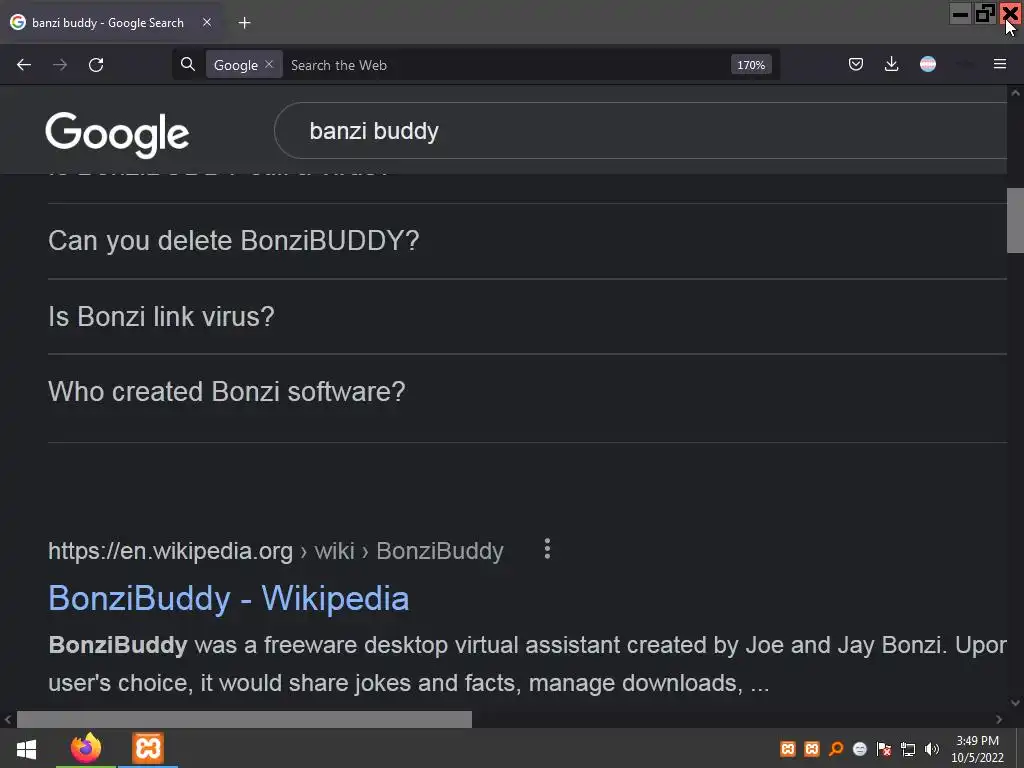The width and height of the screenshot is (1024, 768).
Task: Open the volume speaker tray icon
Action: (x=932, y=749)
